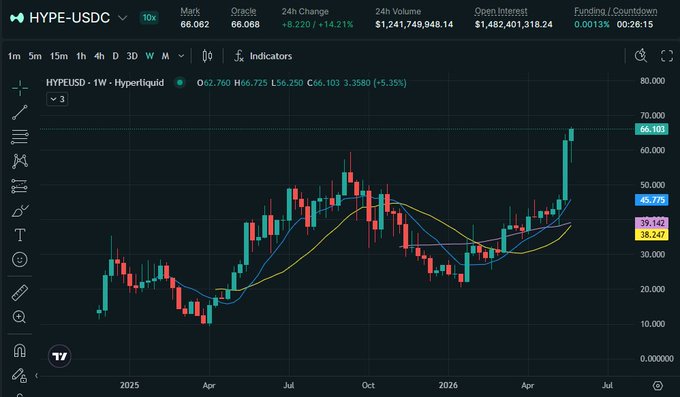Toggle lock all drawing tools
680x397 pixels.
pos(20,375)
